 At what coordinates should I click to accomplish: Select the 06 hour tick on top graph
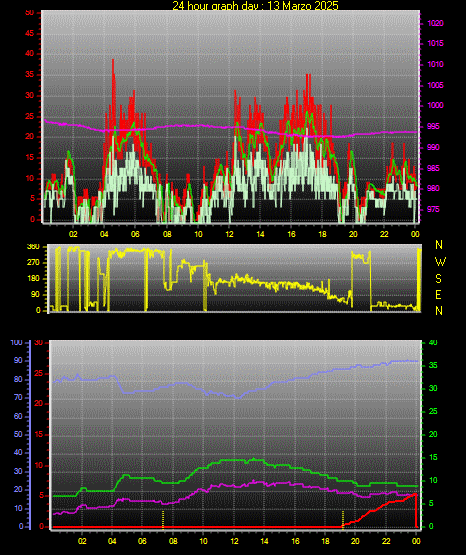135,234
